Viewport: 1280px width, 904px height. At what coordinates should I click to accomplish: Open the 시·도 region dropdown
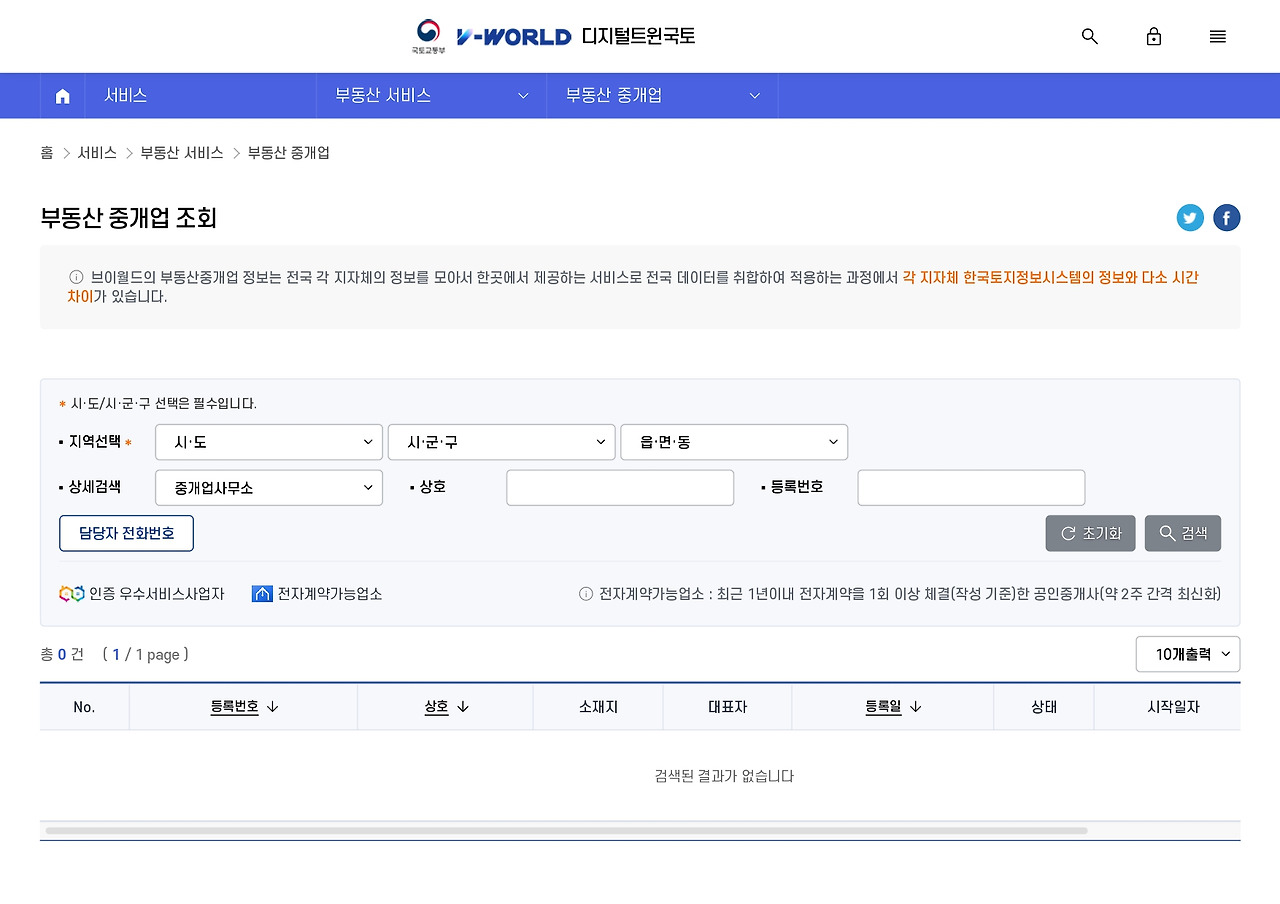(268, 442)
